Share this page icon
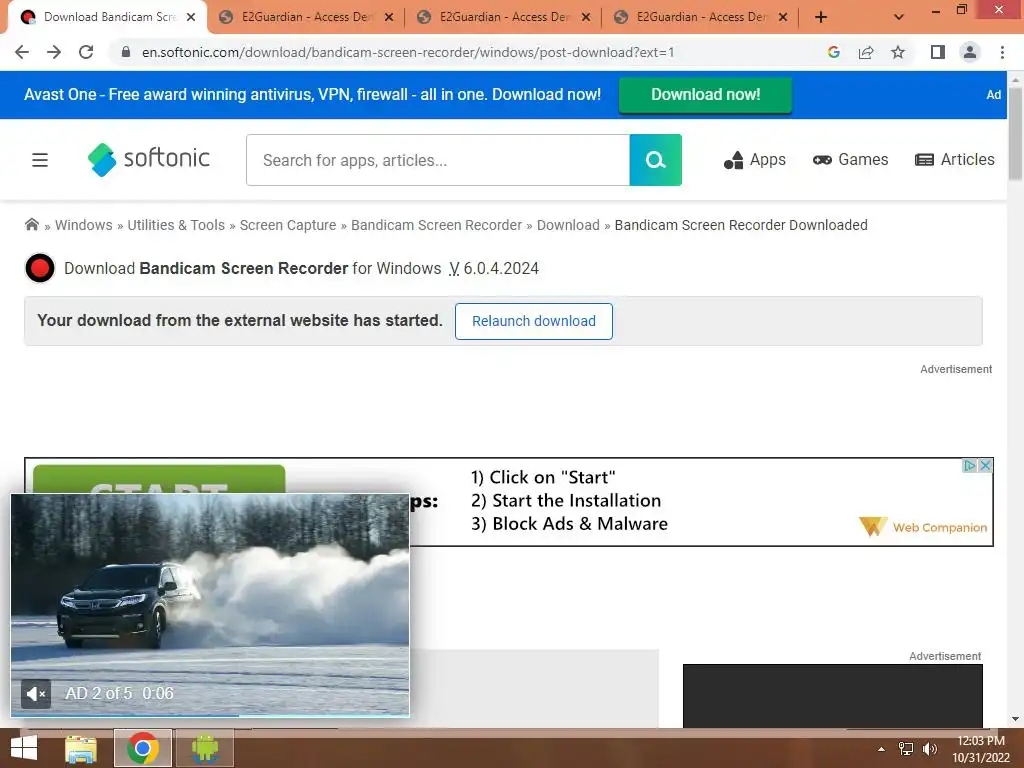 coord(866,52)
